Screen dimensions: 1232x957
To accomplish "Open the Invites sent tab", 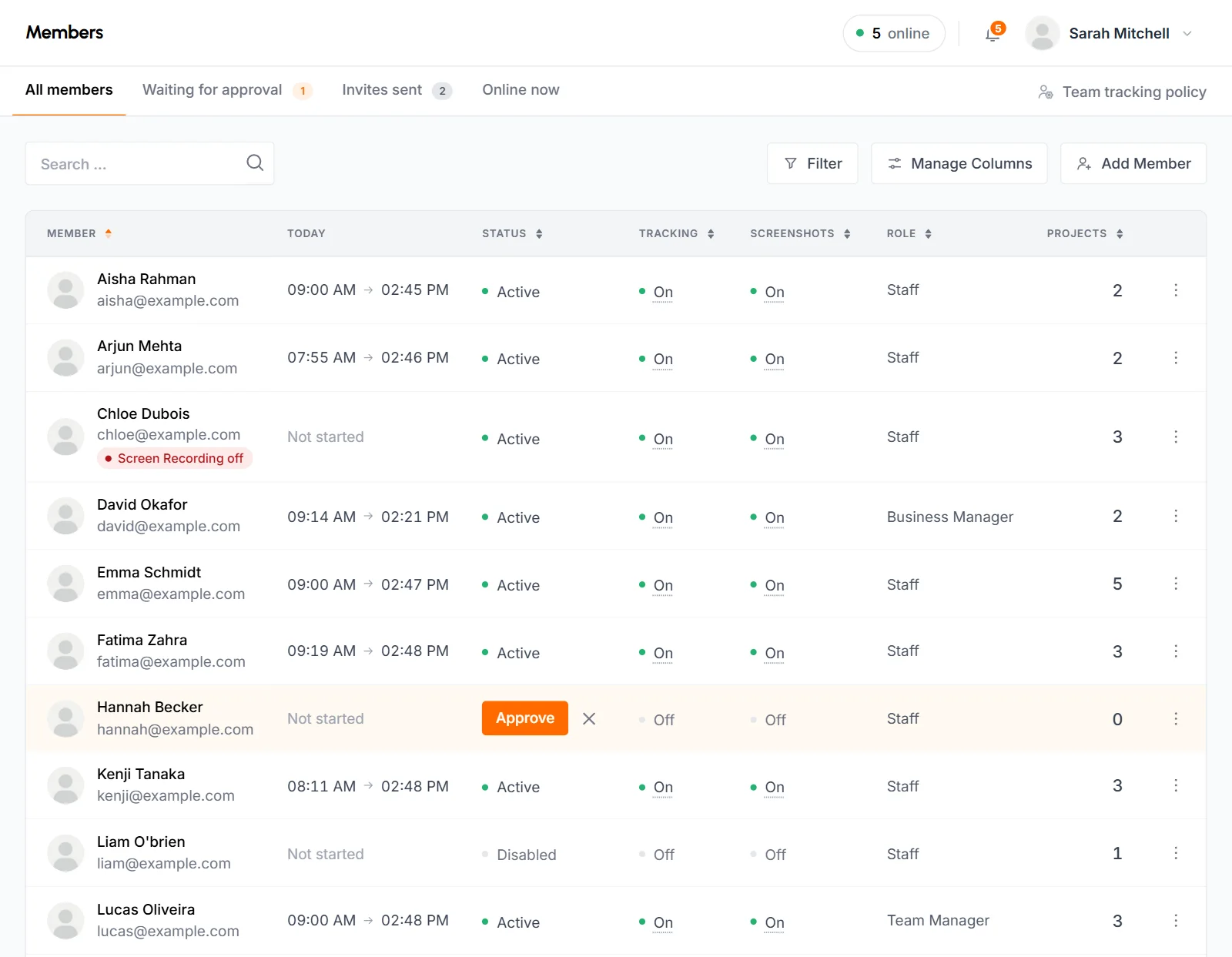I will [x=397, y=90].
